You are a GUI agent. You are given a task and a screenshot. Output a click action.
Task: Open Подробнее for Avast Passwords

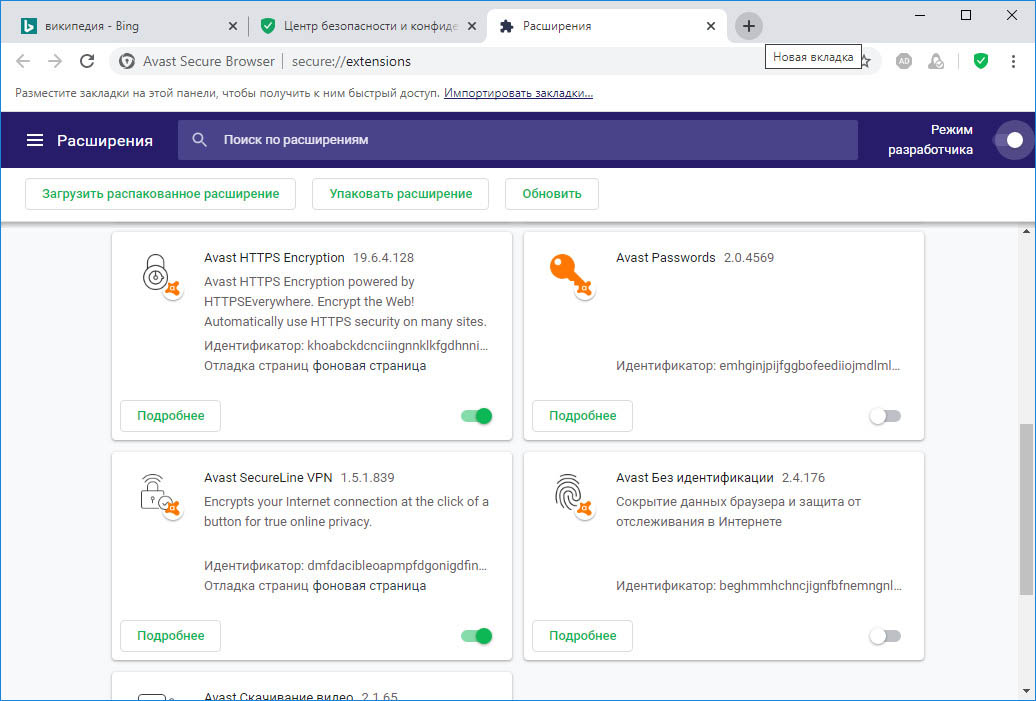pyautogui.click(x=582, y=416)
